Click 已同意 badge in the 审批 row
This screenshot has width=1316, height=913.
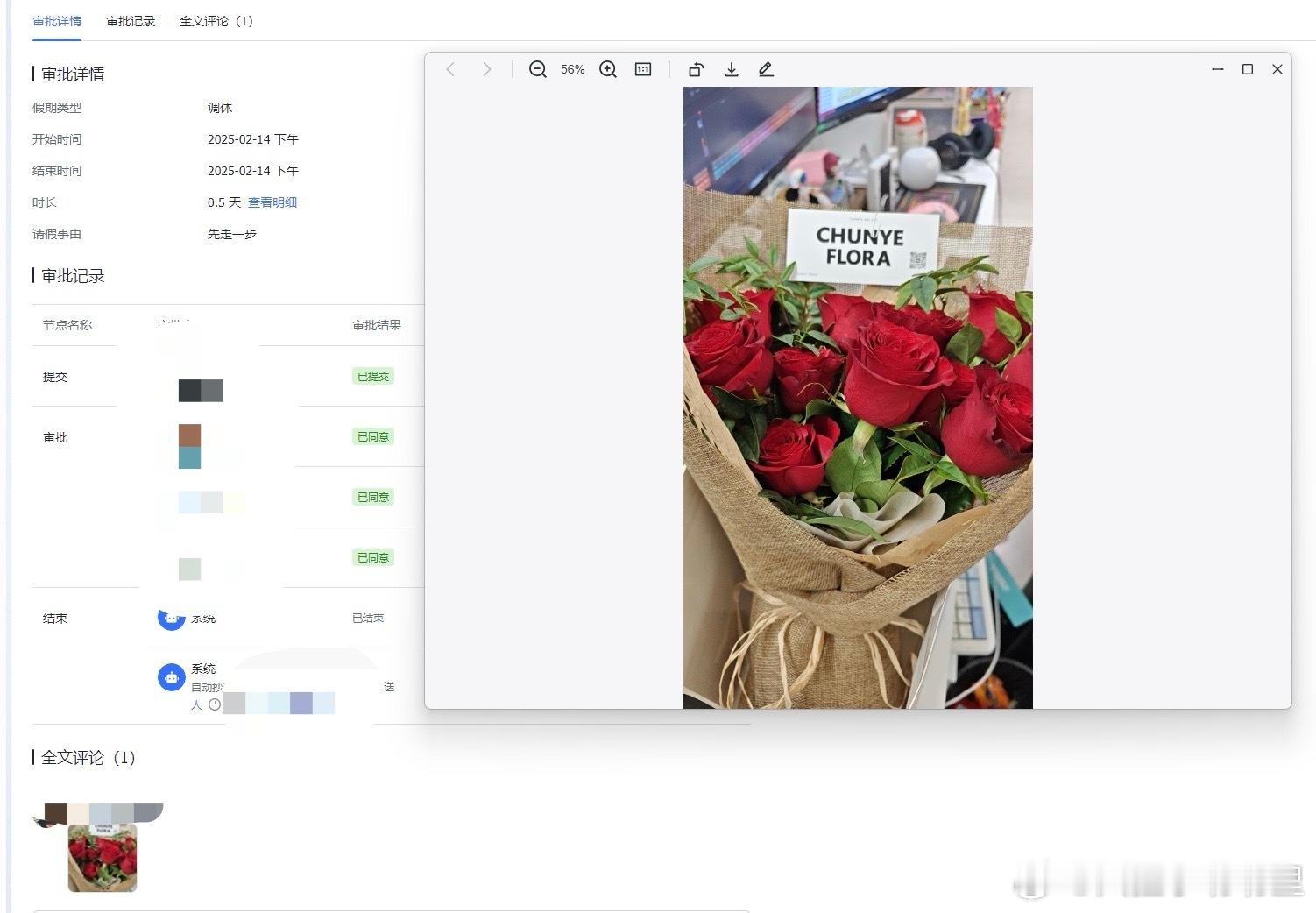[x=373, y=436]
